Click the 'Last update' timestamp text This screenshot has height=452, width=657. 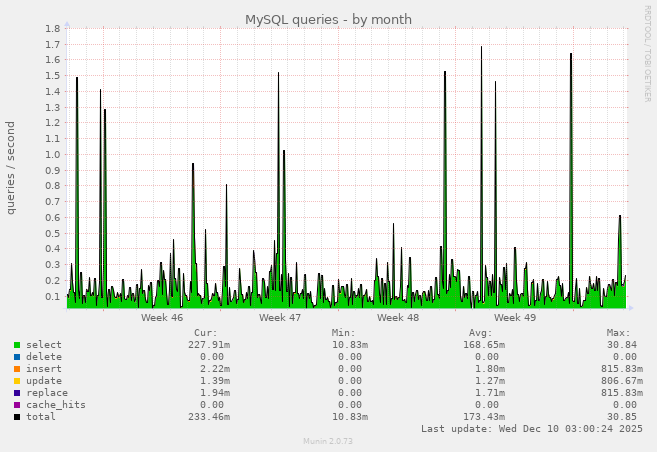tap(532, 429)
